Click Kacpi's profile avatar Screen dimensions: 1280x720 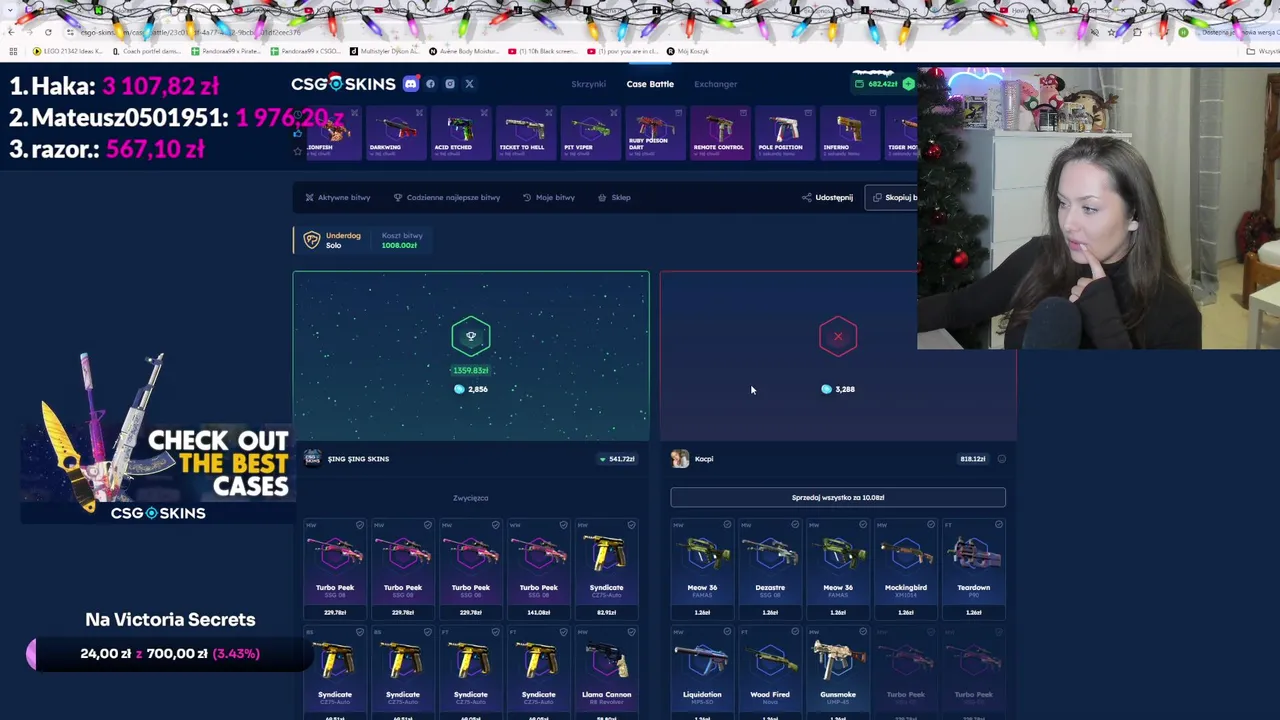tap(680, 458)
